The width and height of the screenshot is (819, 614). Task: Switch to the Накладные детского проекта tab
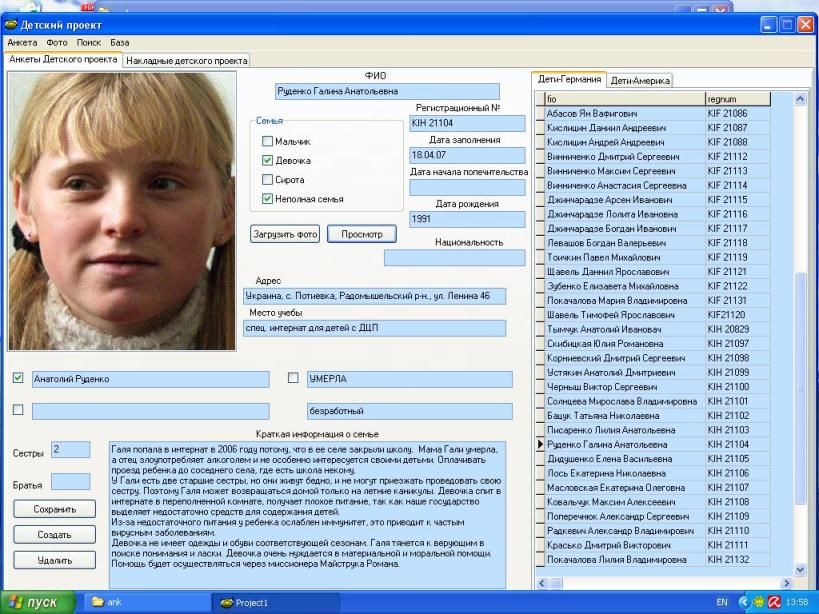pyautogui.click(x=186, y=61)
